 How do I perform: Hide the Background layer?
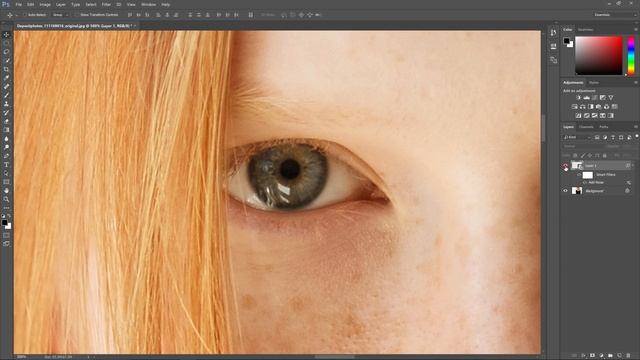(x=565, y=191)
